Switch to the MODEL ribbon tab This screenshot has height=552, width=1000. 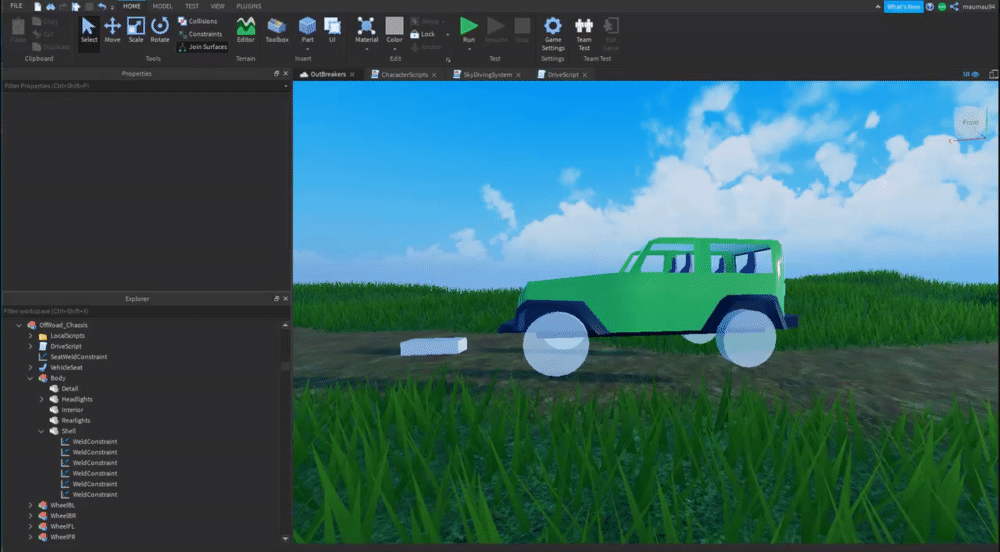tap(162, 6)
